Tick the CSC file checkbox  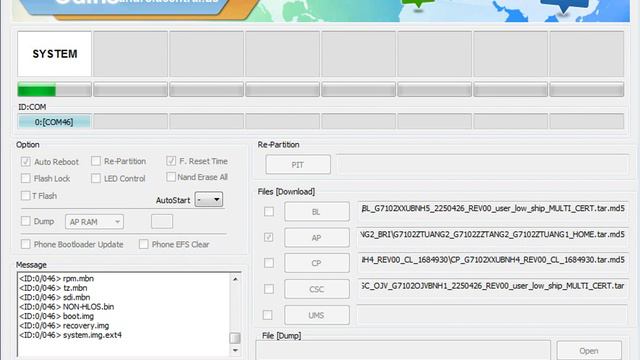269,289
